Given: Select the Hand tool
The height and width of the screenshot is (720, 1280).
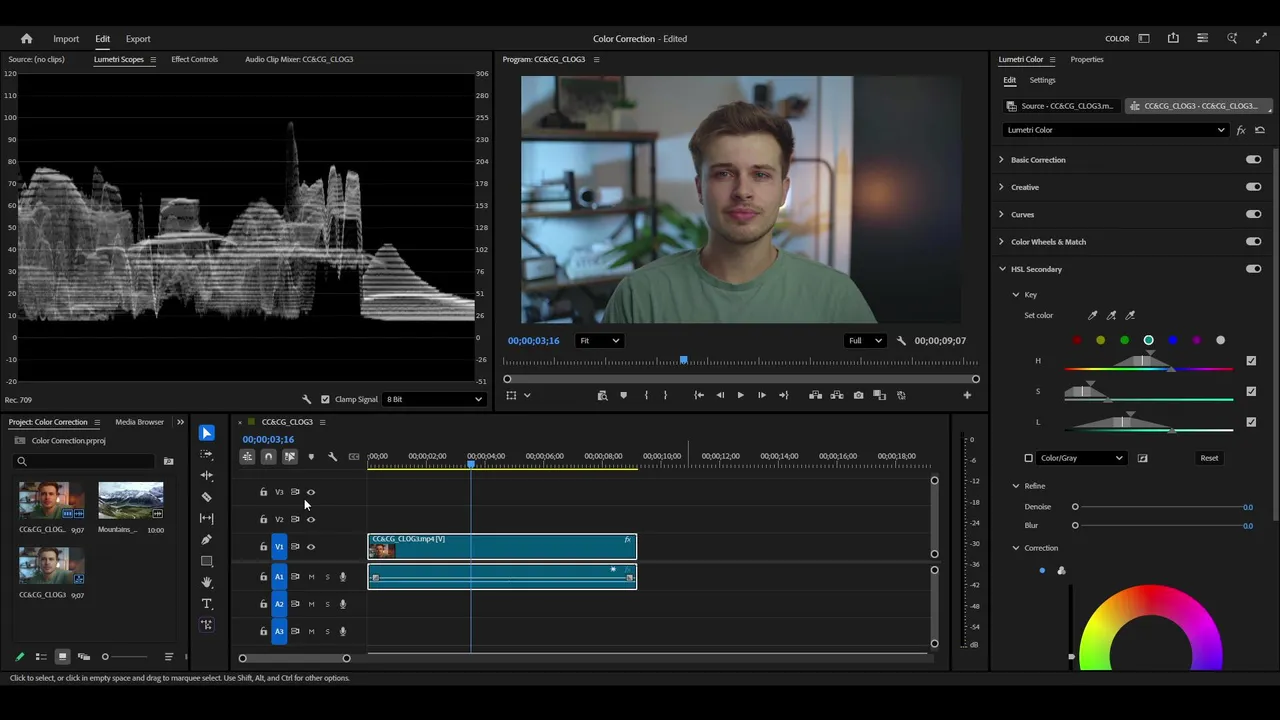Looking at the screenshot, I should pos(207,582).
